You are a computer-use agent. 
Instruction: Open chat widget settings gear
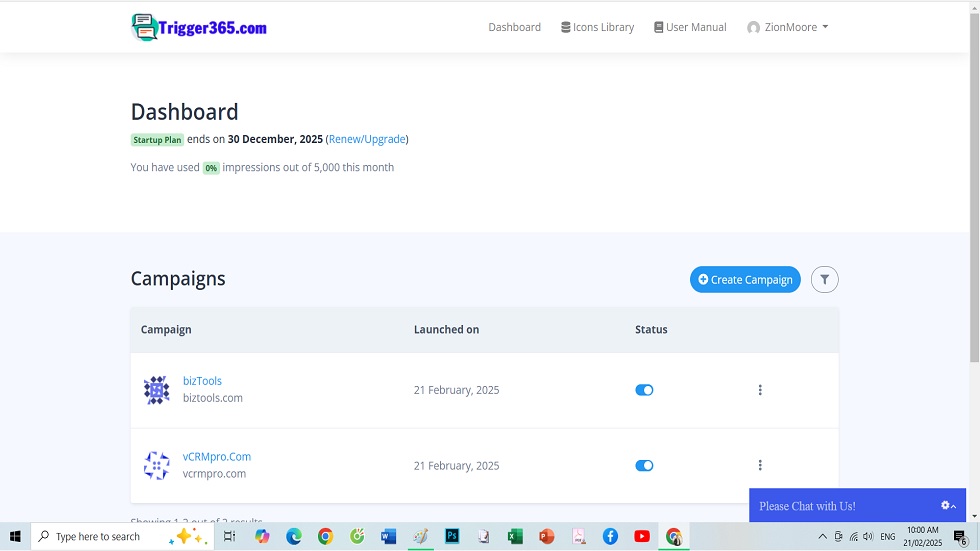[x=946, y=506]
